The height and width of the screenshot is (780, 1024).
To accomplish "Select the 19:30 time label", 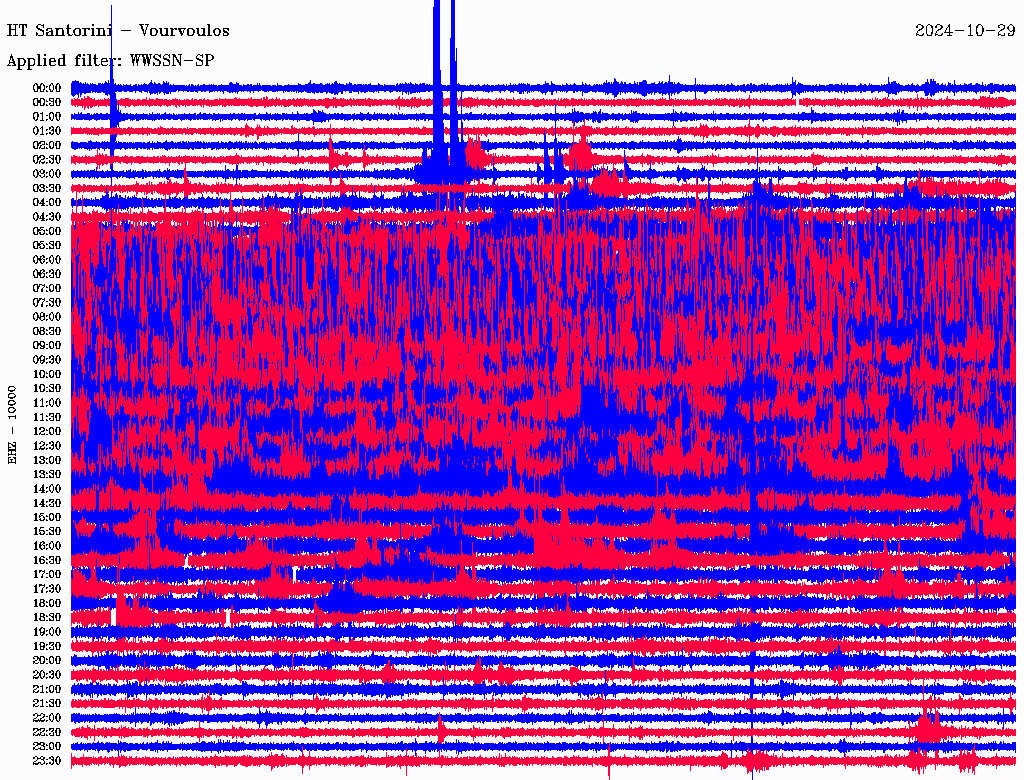I will coord(46,646).
